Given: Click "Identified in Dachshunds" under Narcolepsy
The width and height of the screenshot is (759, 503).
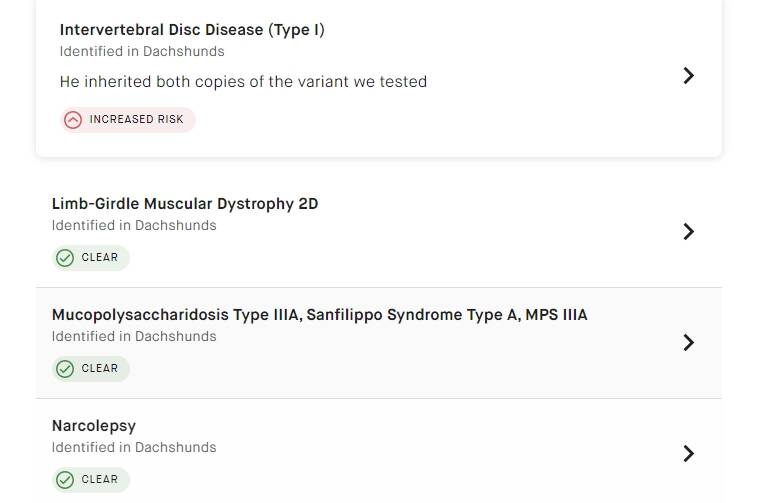Looking at the screenshot, I should point(134,448).
